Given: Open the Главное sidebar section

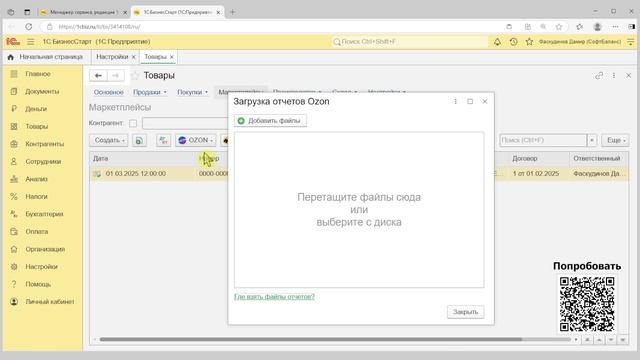Looking at the screenshot, I should pos(38,74).
